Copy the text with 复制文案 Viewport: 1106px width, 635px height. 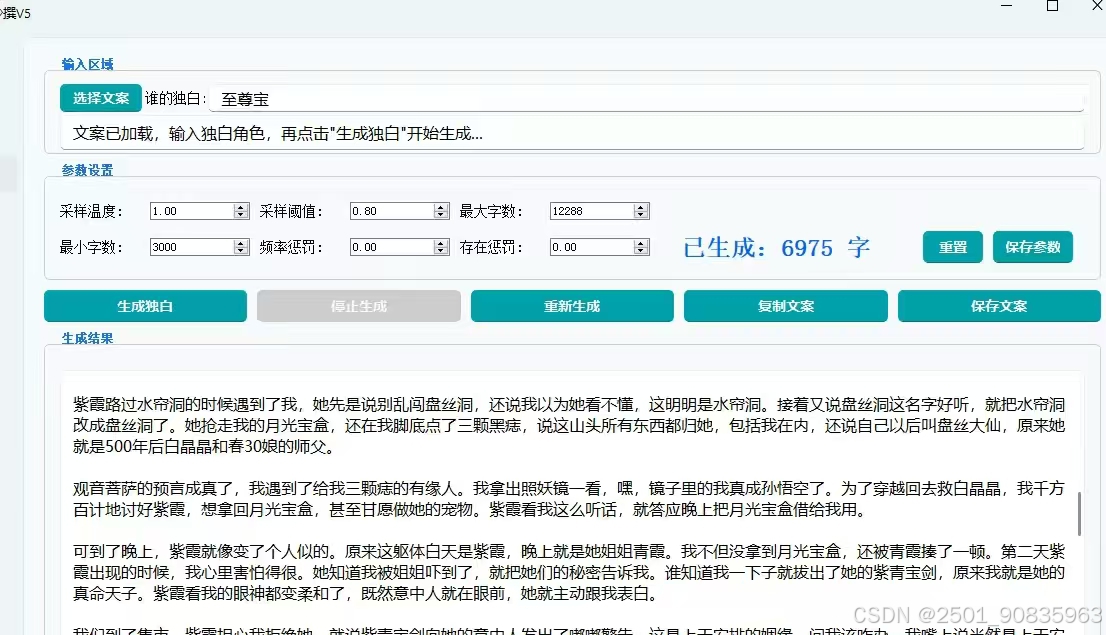coord(786,306)
